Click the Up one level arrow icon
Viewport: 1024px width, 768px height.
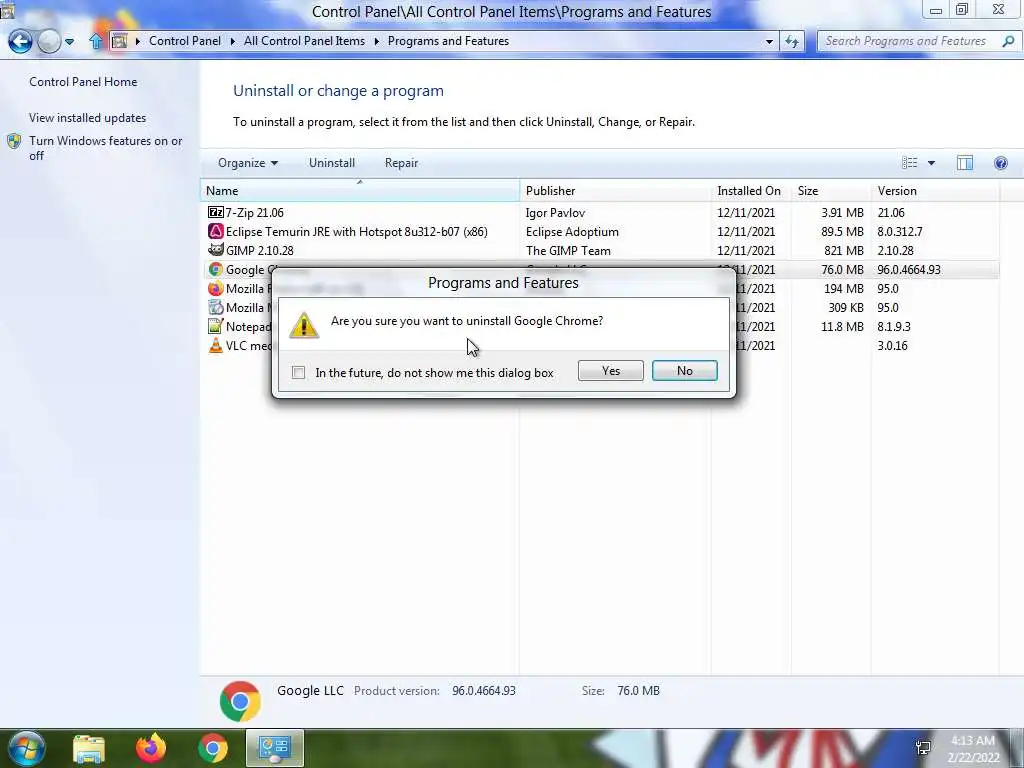96,41
